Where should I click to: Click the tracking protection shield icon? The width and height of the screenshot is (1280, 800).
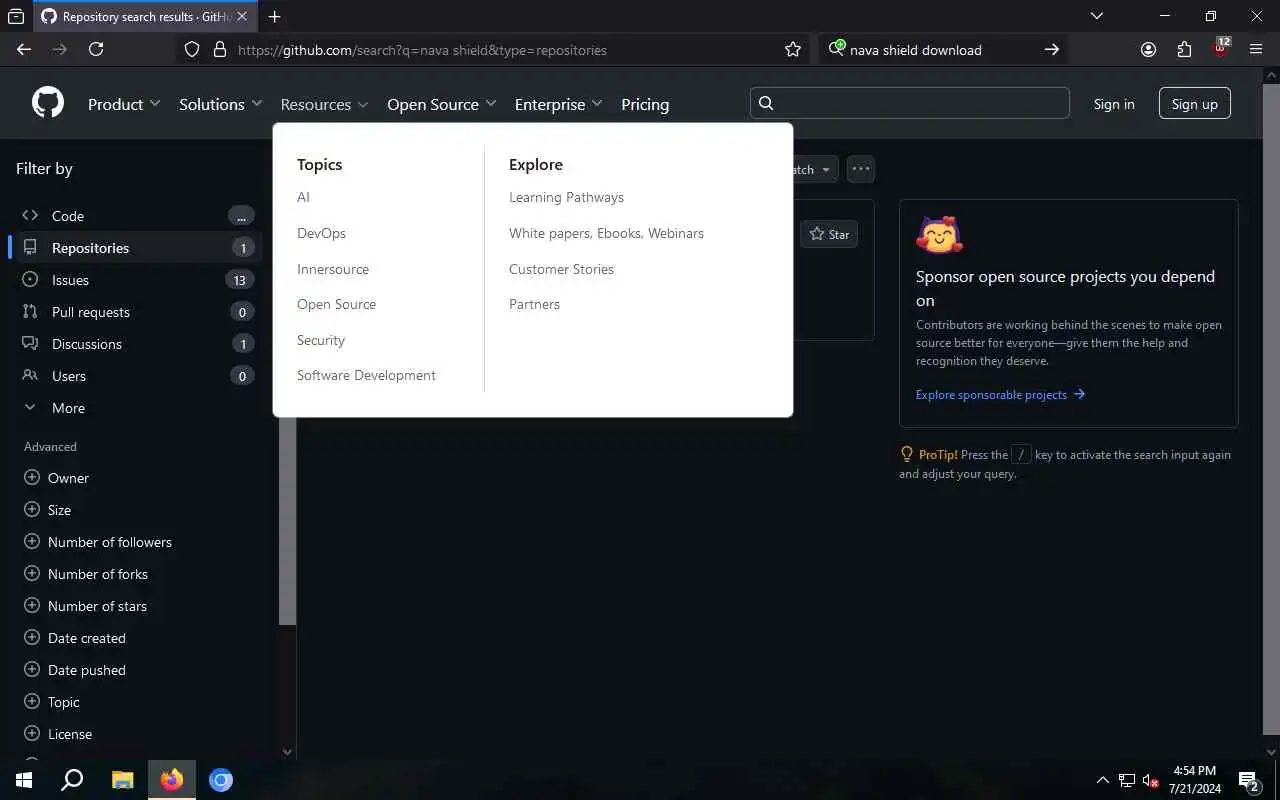click(x=193, y=49)
